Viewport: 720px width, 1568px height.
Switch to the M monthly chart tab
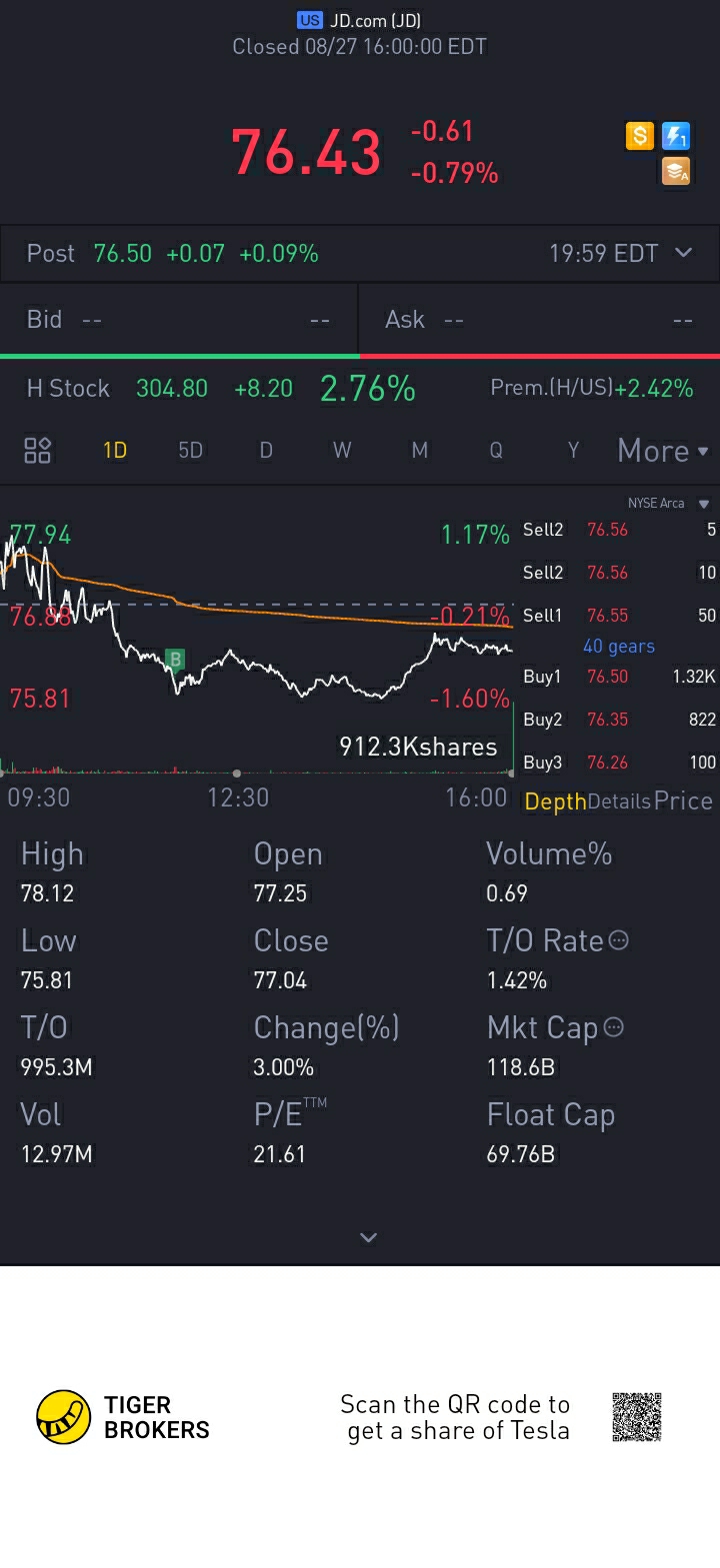tap(420, 451)
